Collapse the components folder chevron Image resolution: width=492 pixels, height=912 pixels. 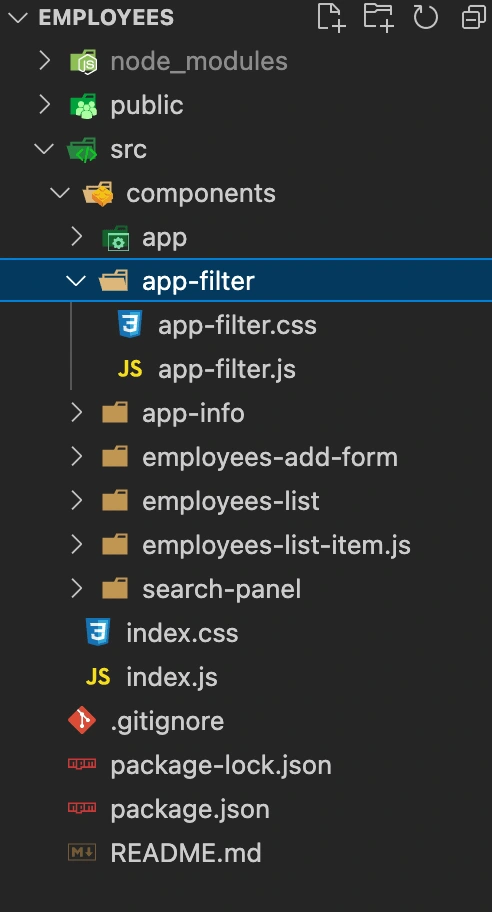[60, 193]
